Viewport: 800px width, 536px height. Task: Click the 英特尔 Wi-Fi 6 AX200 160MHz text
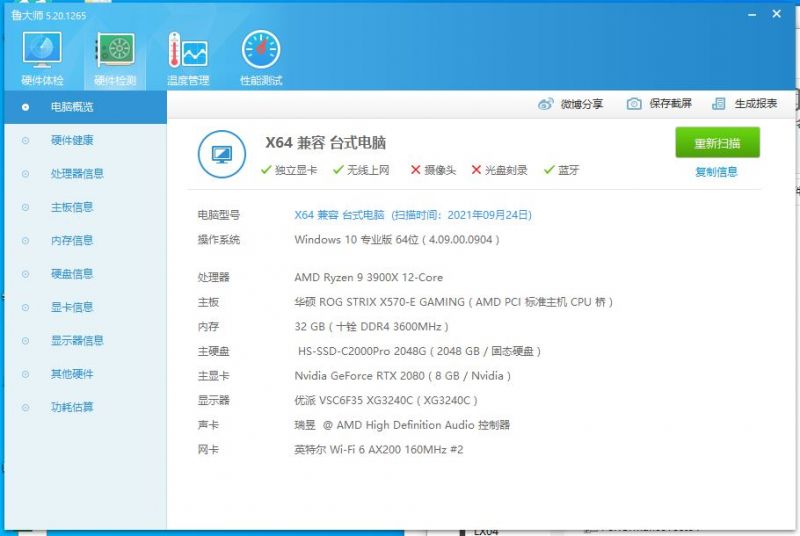click(379, 449)
